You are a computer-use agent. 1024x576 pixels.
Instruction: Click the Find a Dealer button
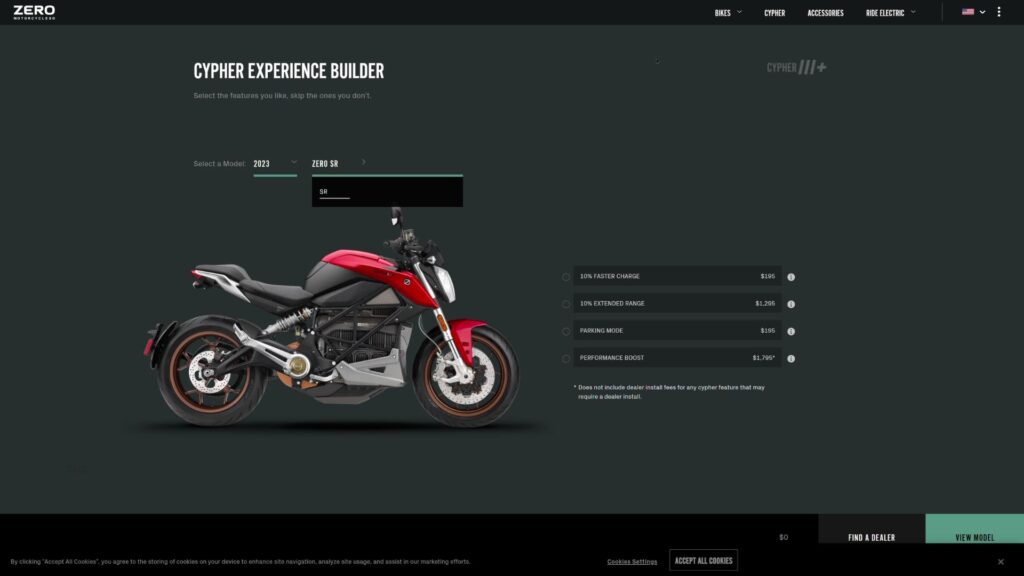click(871, 537)
